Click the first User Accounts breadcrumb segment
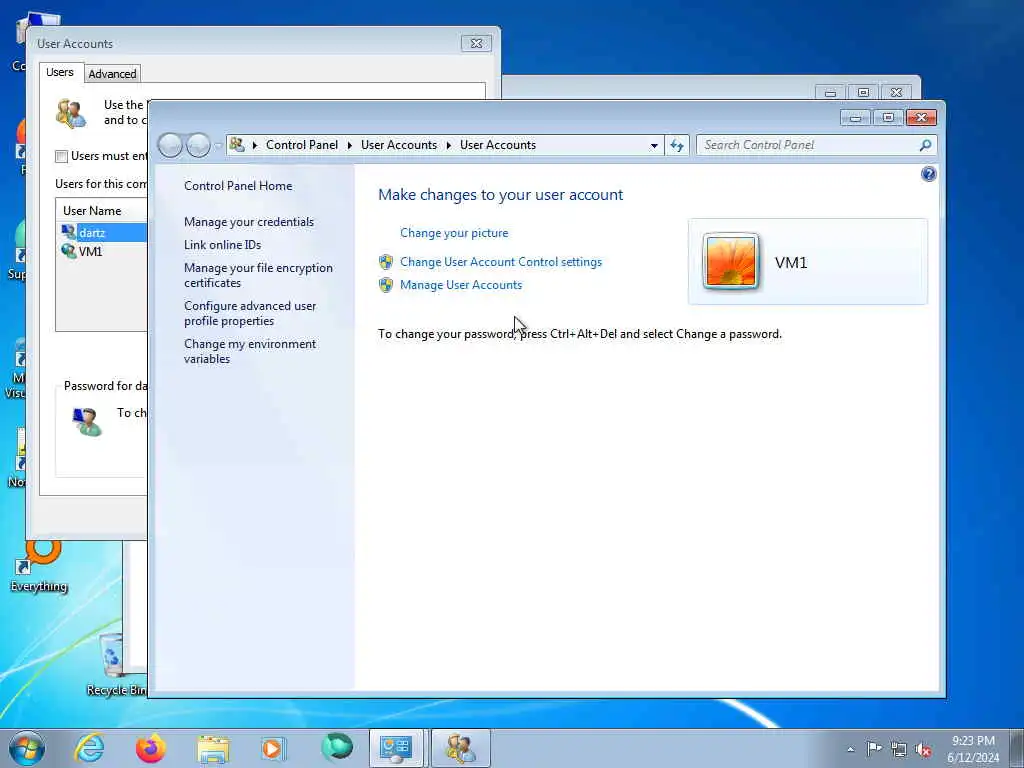The height and width of the screenshot is (768, 1024). click(398, 145)
